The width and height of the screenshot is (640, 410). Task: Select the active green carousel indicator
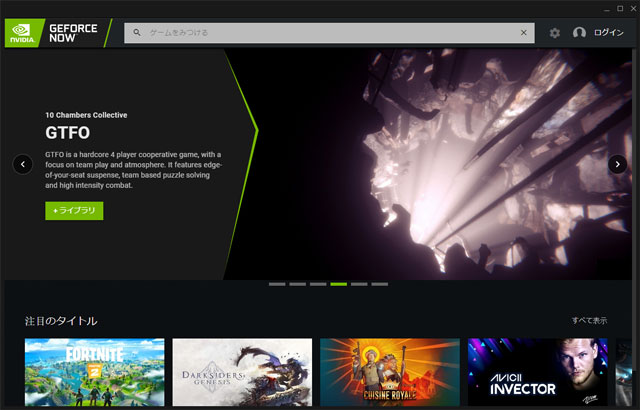coord(338,284)
